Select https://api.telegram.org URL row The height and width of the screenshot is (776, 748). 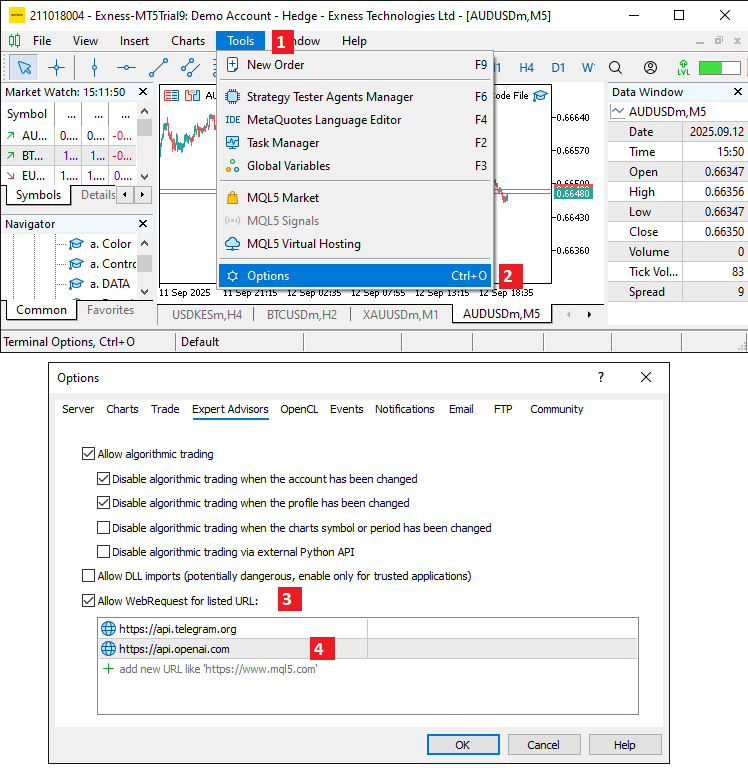(x=367, y=629)
